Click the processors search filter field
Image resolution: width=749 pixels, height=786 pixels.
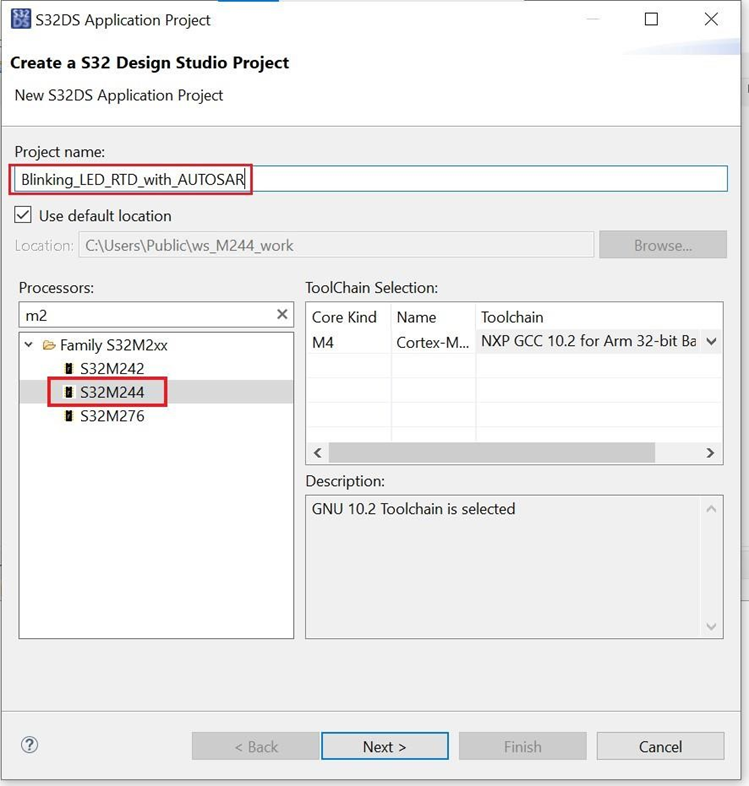coord(145,315)
